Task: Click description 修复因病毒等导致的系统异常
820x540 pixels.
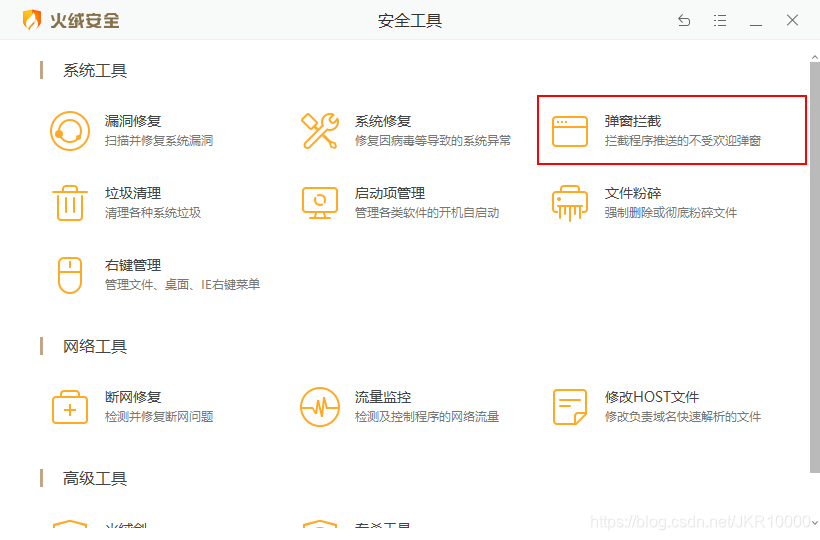Action: coord(432,141)
